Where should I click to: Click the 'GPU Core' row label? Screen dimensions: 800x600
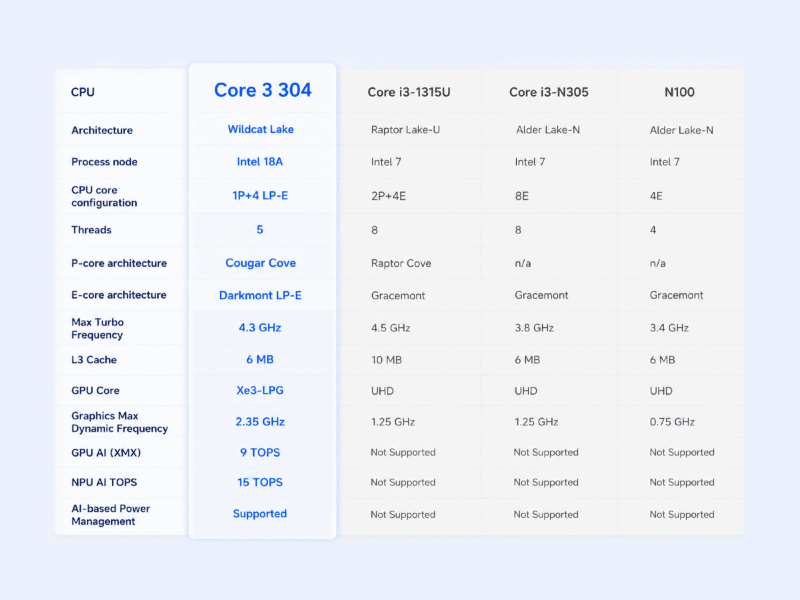[x=95, y=391]
